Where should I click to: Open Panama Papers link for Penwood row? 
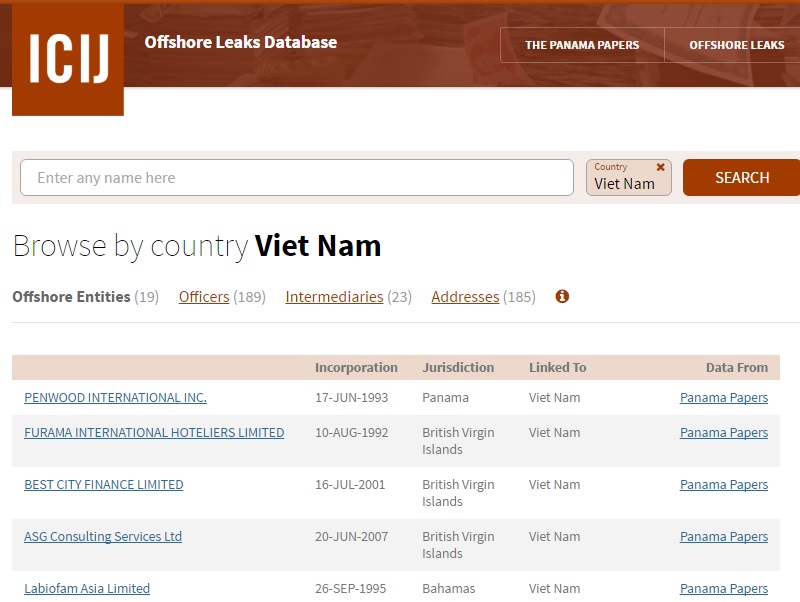(x=723, y=397)
